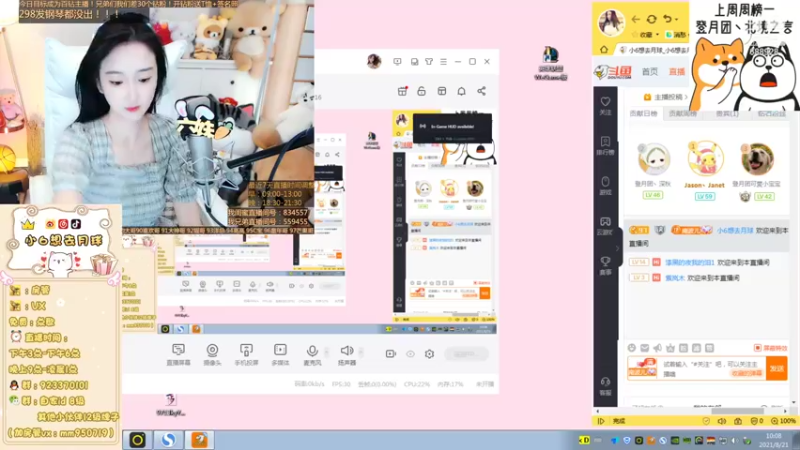The width and height of the screenshot is (800, 450).
Task: Click the orange 发送 send button
Action: 777,368
